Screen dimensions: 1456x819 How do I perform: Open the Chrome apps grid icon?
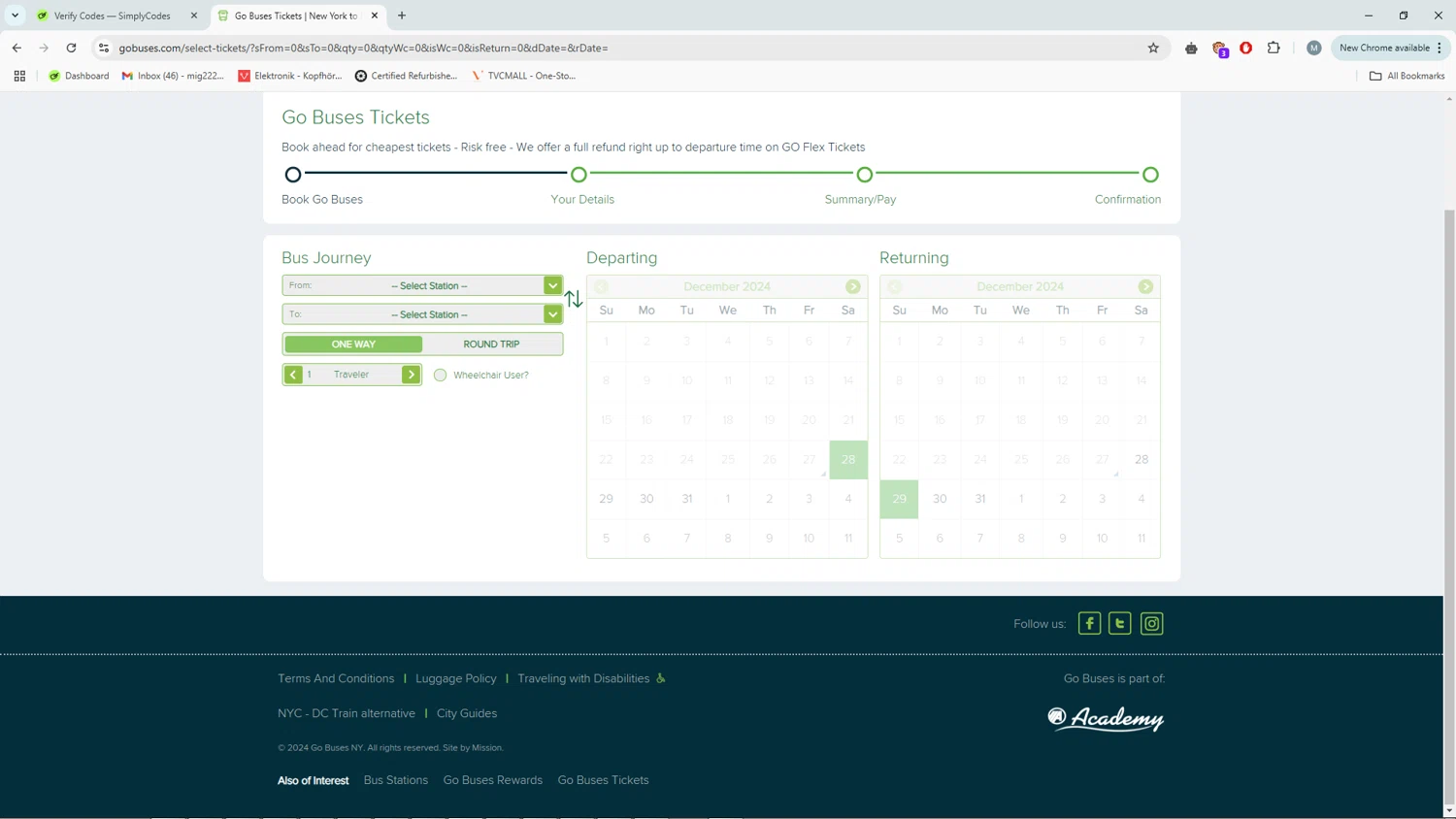[x=19, y=76]
